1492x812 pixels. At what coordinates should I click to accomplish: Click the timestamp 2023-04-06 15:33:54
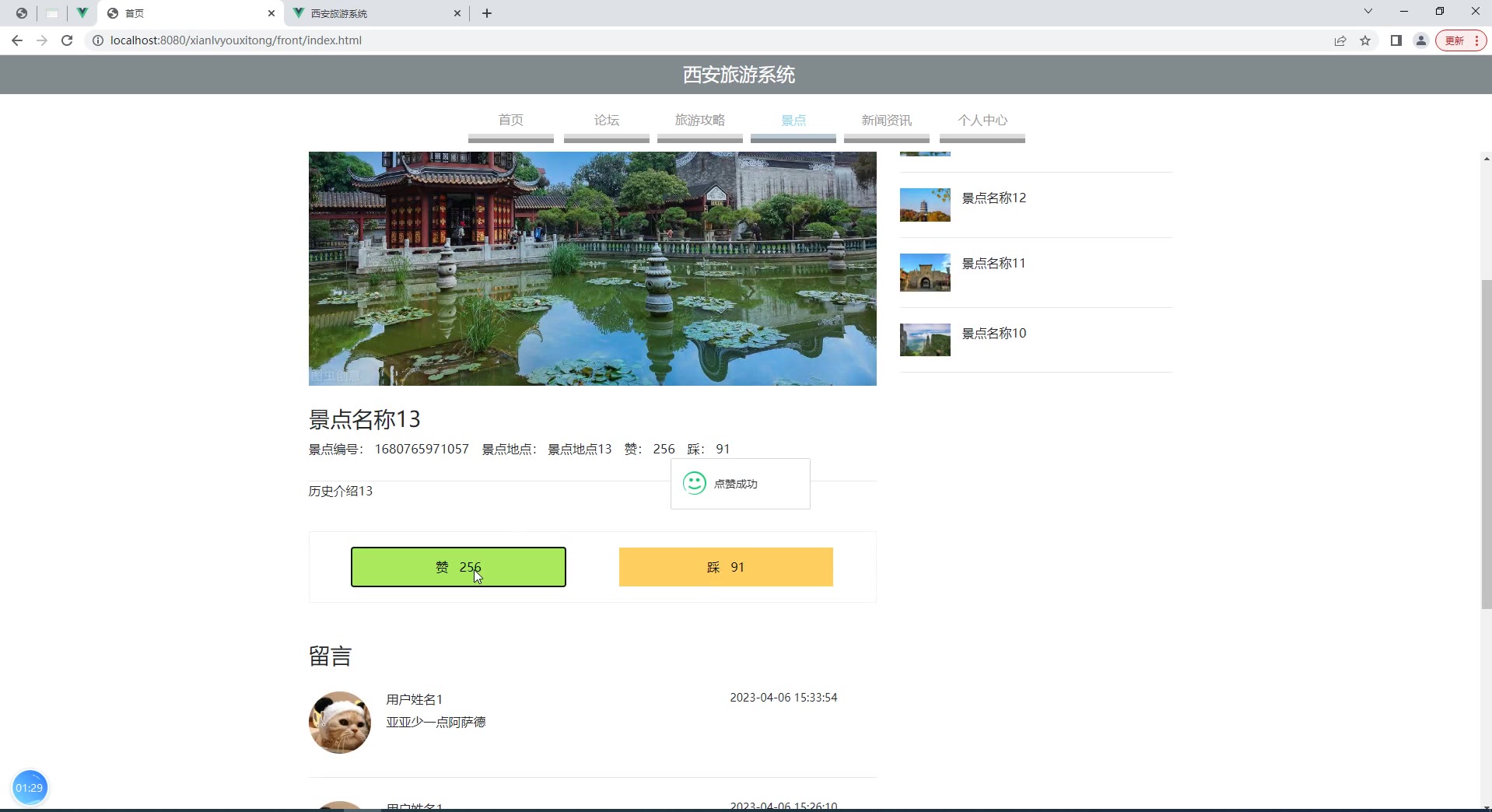click(783, 698)
